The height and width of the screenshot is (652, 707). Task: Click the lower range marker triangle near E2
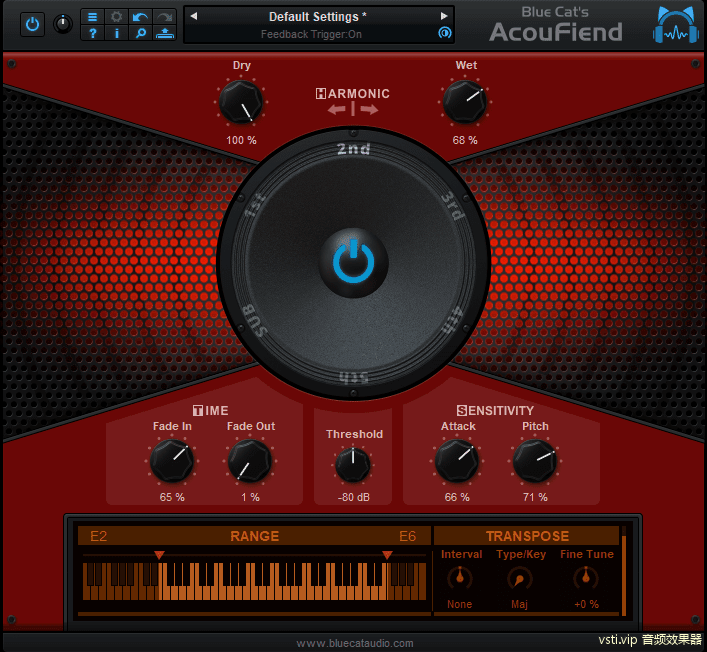(x=159, y=555)
